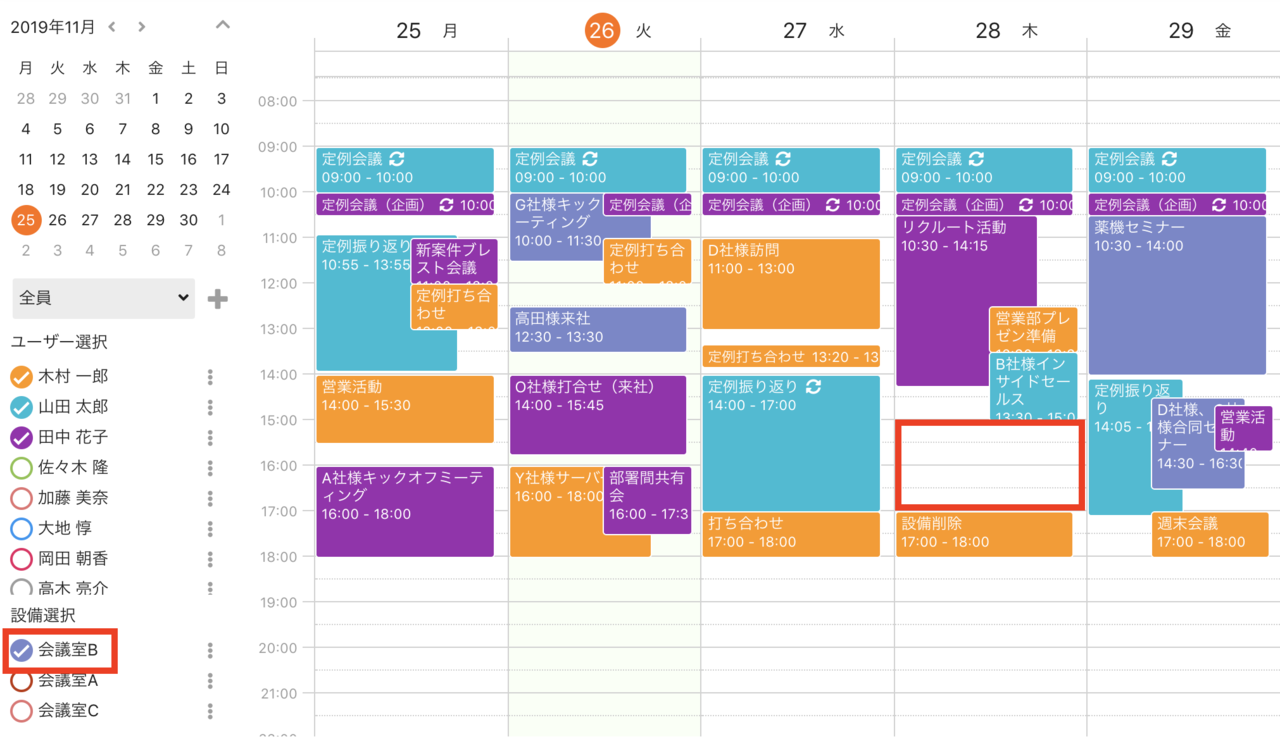Select date 15 in the mini calendar
1280x739 pixels.
pos(155,159)
